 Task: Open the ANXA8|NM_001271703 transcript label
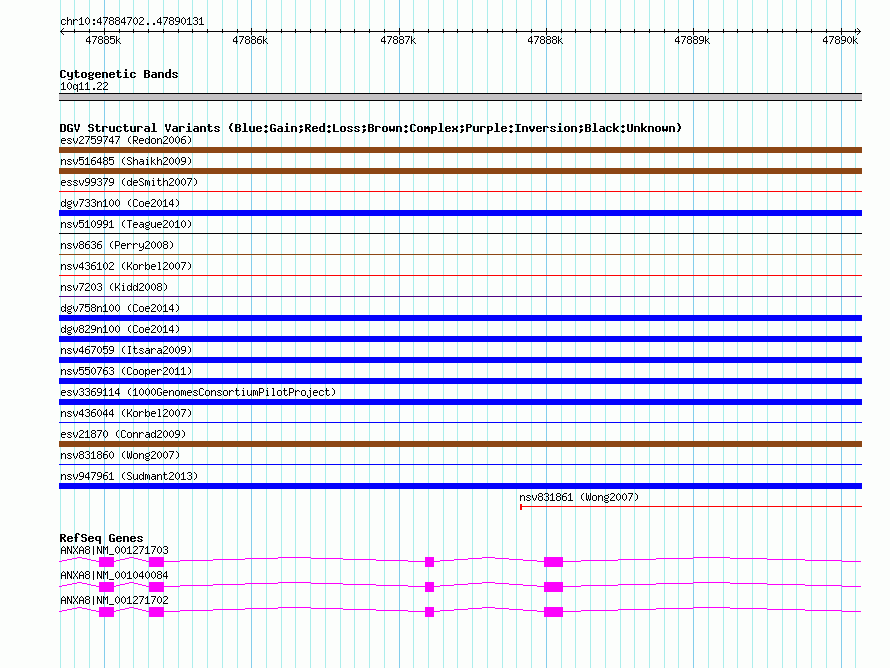[114, 550]
